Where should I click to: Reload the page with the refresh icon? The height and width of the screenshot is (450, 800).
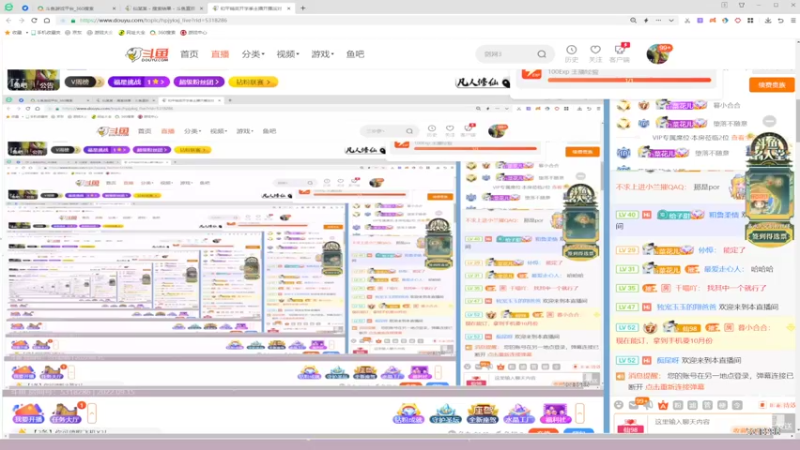click(34, 20)
